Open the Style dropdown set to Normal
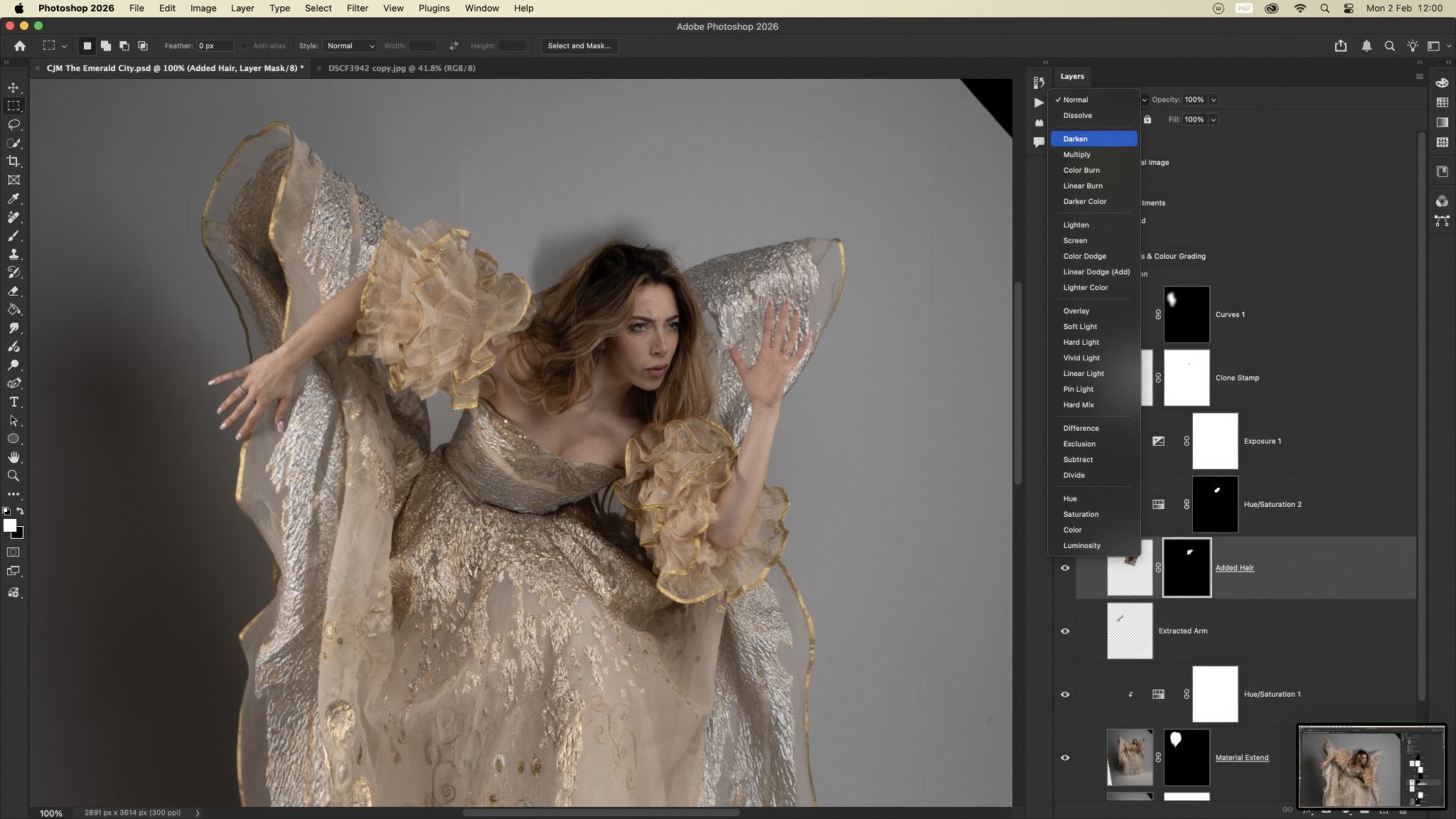This screenshot has width=1456, height=819. (350, 45)
